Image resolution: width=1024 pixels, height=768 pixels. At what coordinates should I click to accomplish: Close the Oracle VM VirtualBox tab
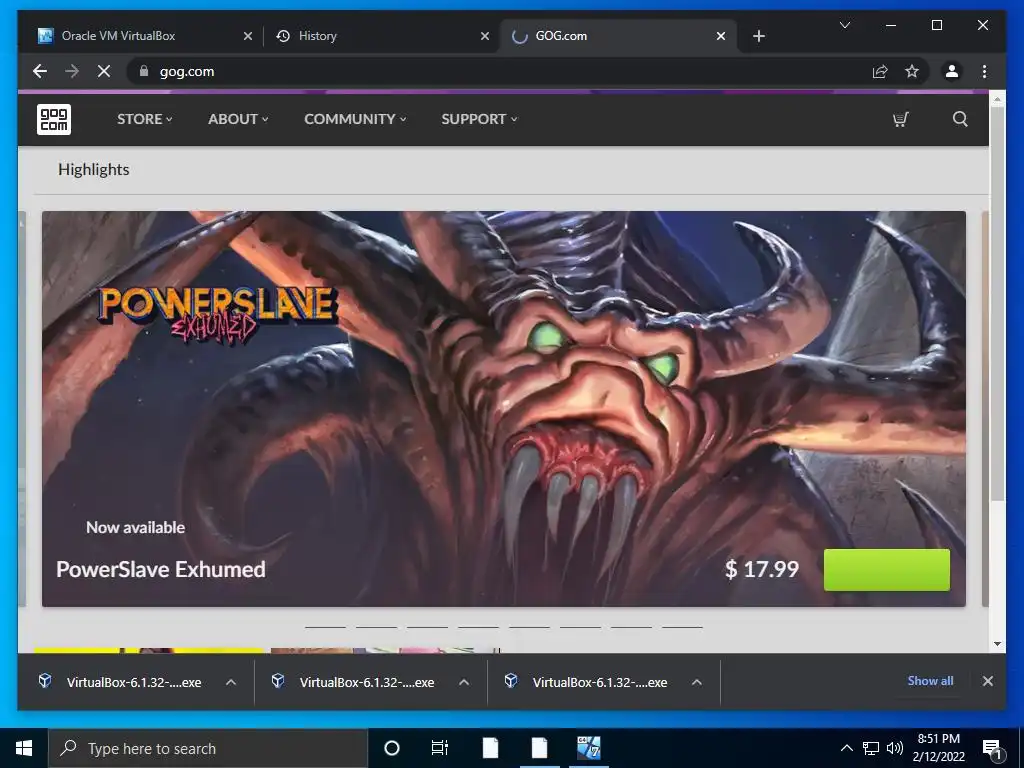coord(248,36)
